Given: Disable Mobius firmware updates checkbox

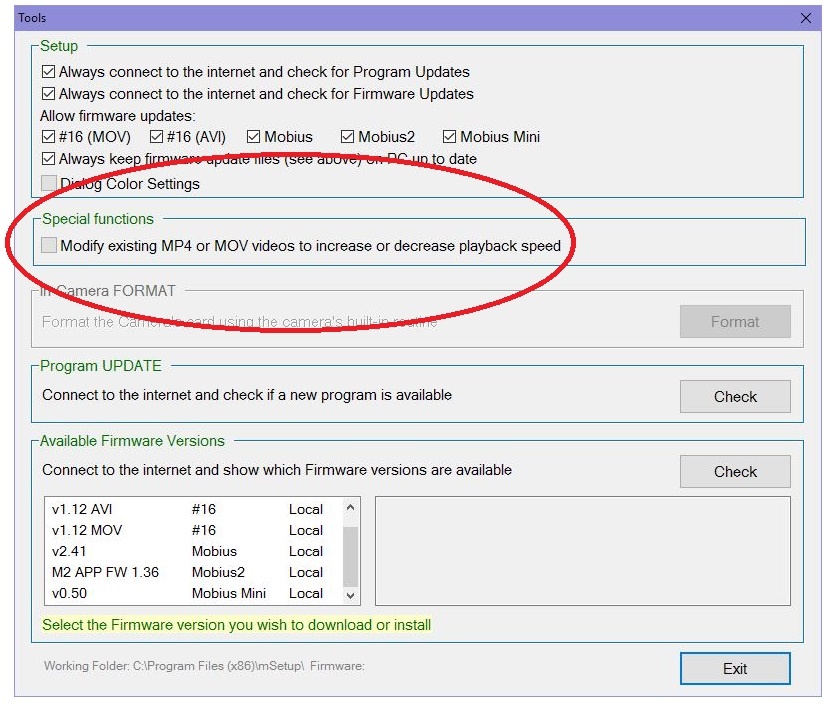Looking at the screenshot, I should click(254, 137).
